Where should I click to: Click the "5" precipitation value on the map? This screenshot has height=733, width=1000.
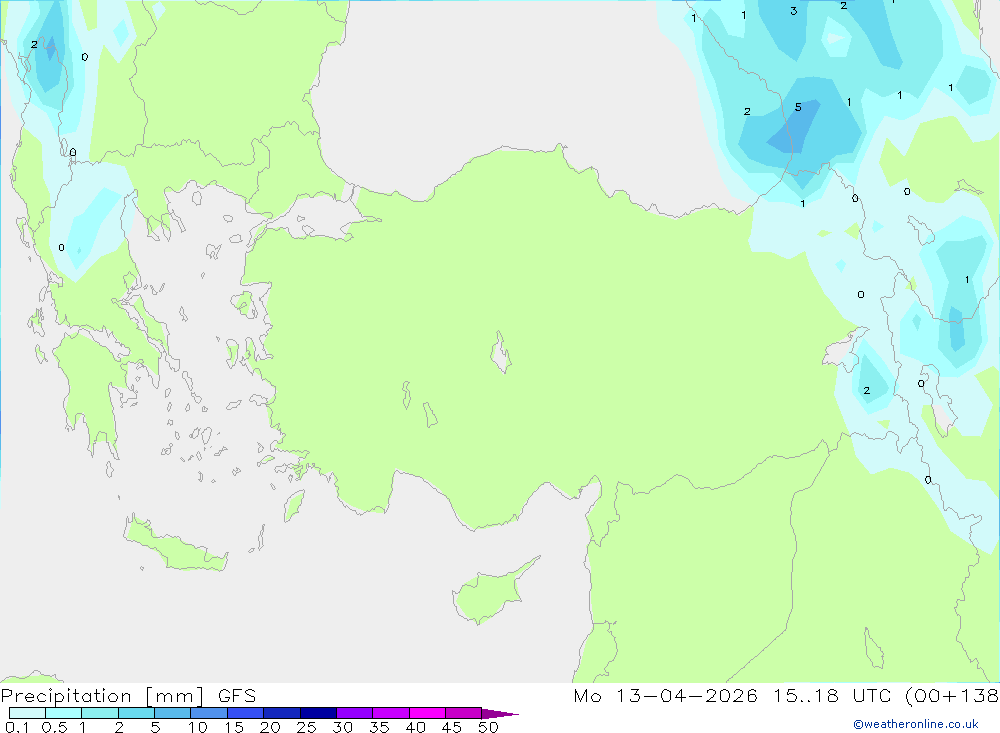pyautogui.click(x=798, y=107)
